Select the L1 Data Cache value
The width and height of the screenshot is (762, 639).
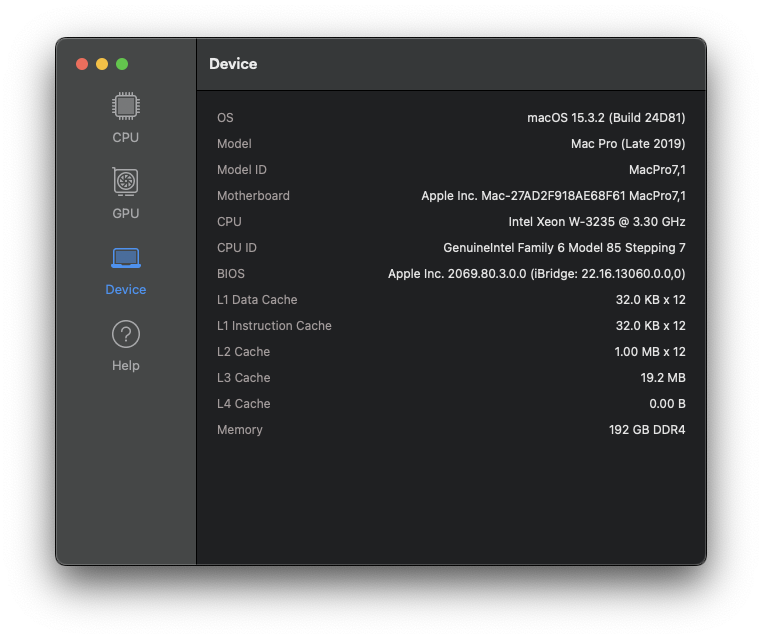tap(650, 300)
